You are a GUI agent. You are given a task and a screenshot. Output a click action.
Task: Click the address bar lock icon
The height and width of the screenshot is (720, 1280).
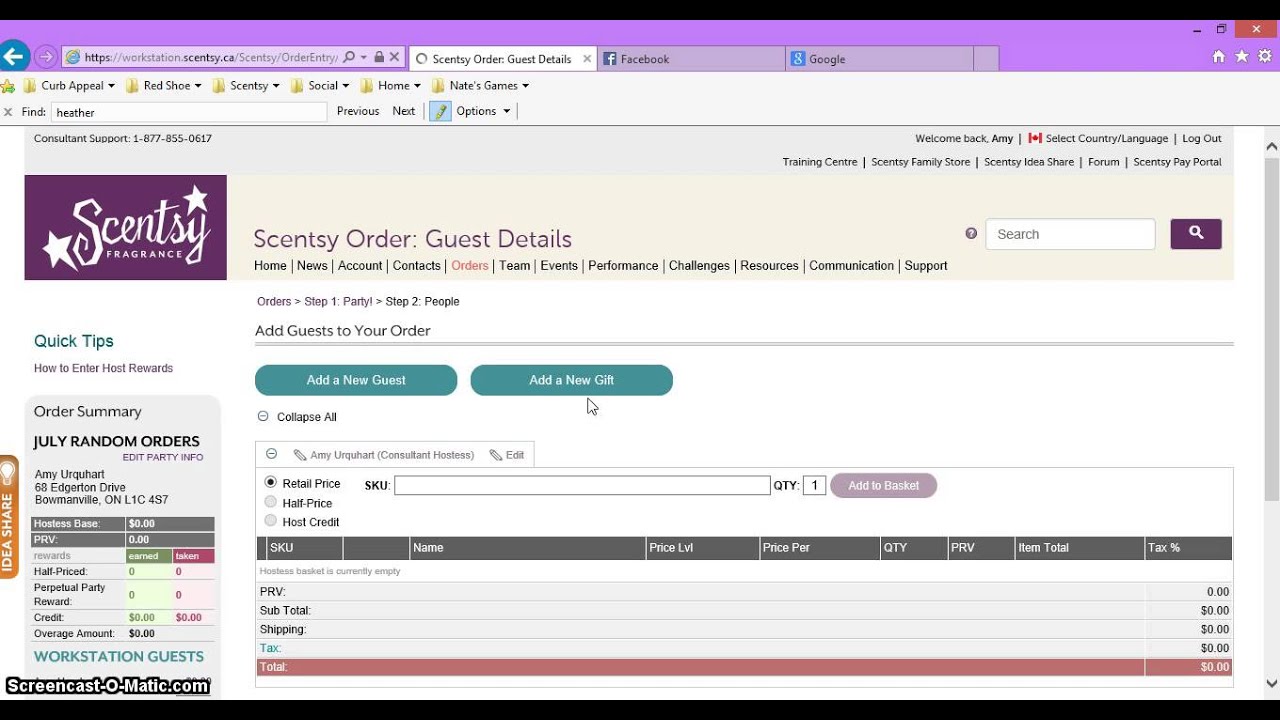(x=379, y=58)
